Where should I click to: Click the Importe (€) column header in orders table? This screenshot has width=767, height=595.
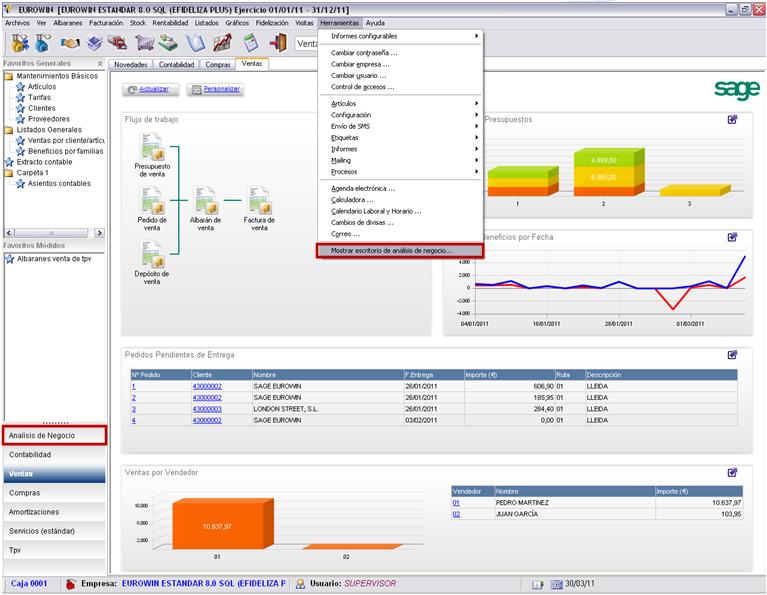coord(509,375)
